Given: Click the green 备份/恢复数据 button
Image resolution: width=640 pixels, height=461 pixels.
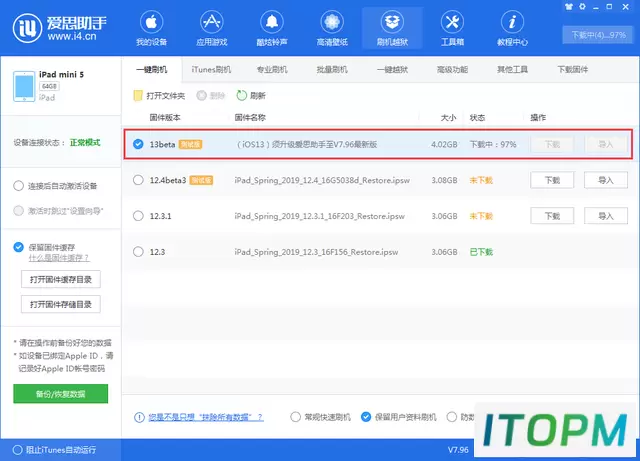Looking at the screenshot, I should tap(60, 394).
